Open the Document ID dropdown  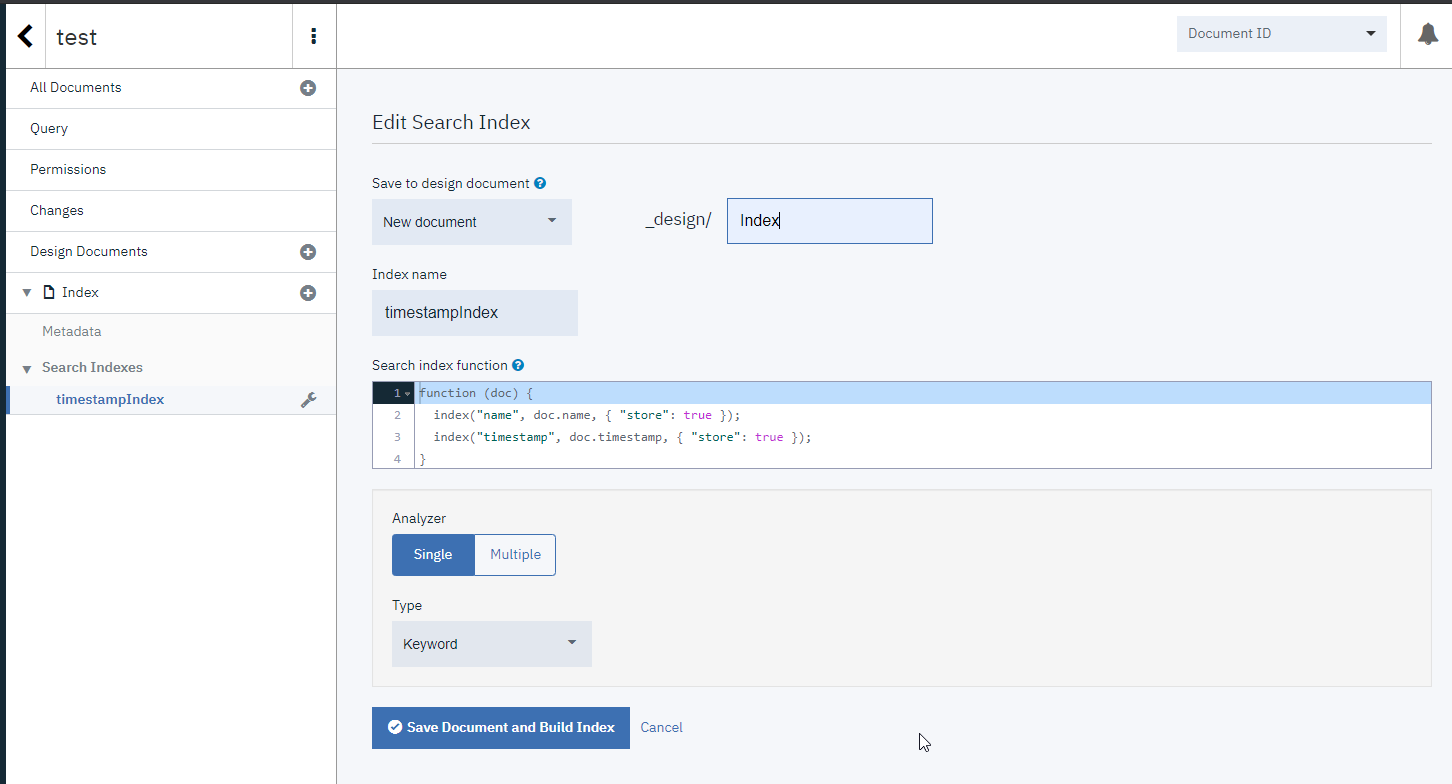point(1282,34)
